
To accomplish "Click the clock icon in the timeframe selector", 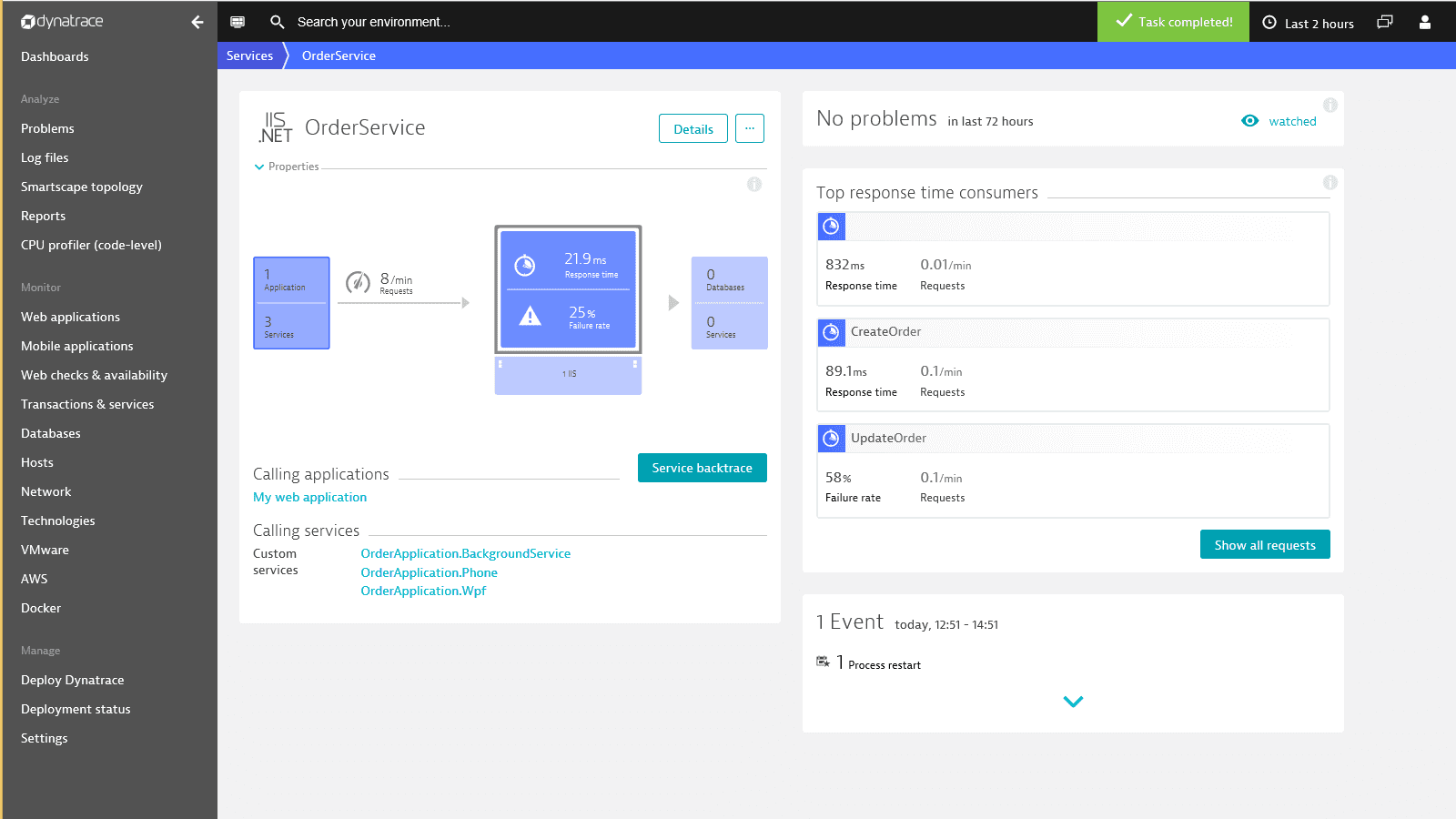I will point(1269,23).
